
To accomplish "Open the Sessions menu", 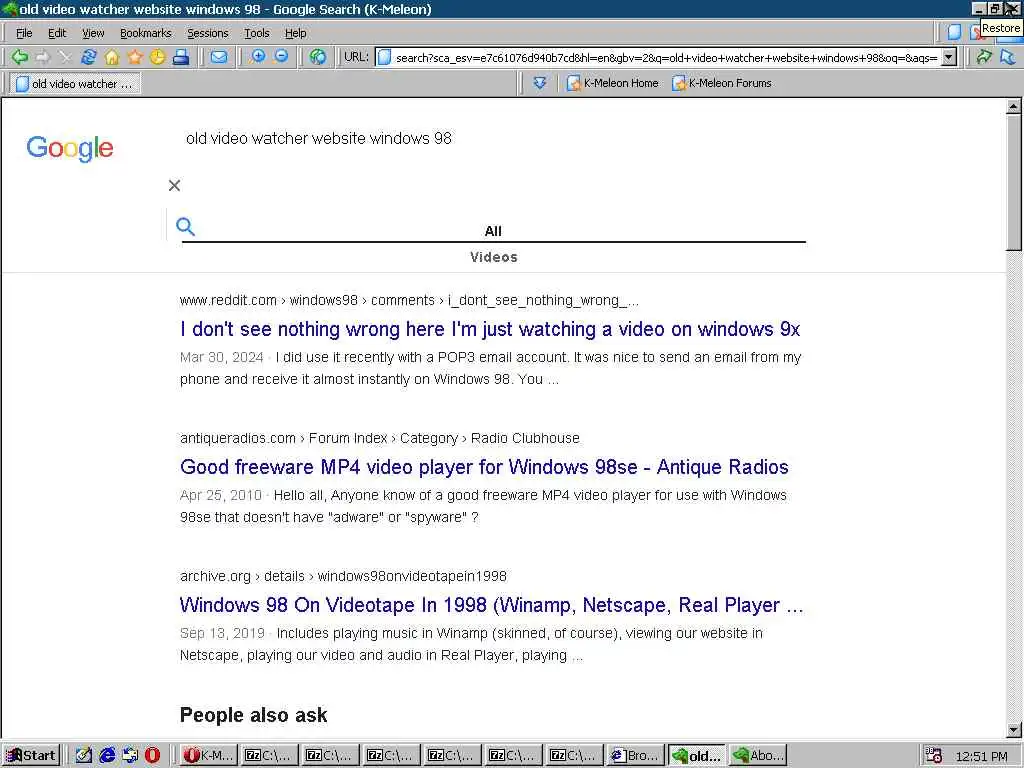I will coord(208,33).
